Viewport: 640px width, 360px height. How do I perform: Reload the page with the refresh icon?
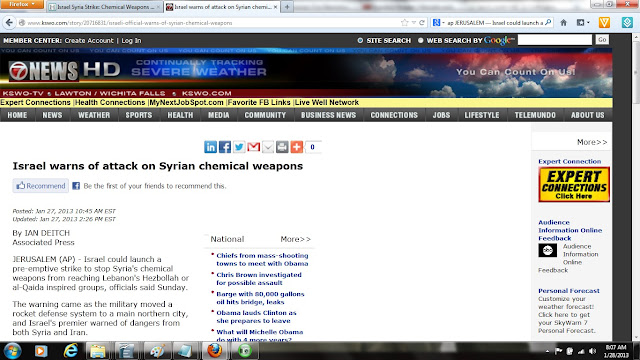coord(422,23)
